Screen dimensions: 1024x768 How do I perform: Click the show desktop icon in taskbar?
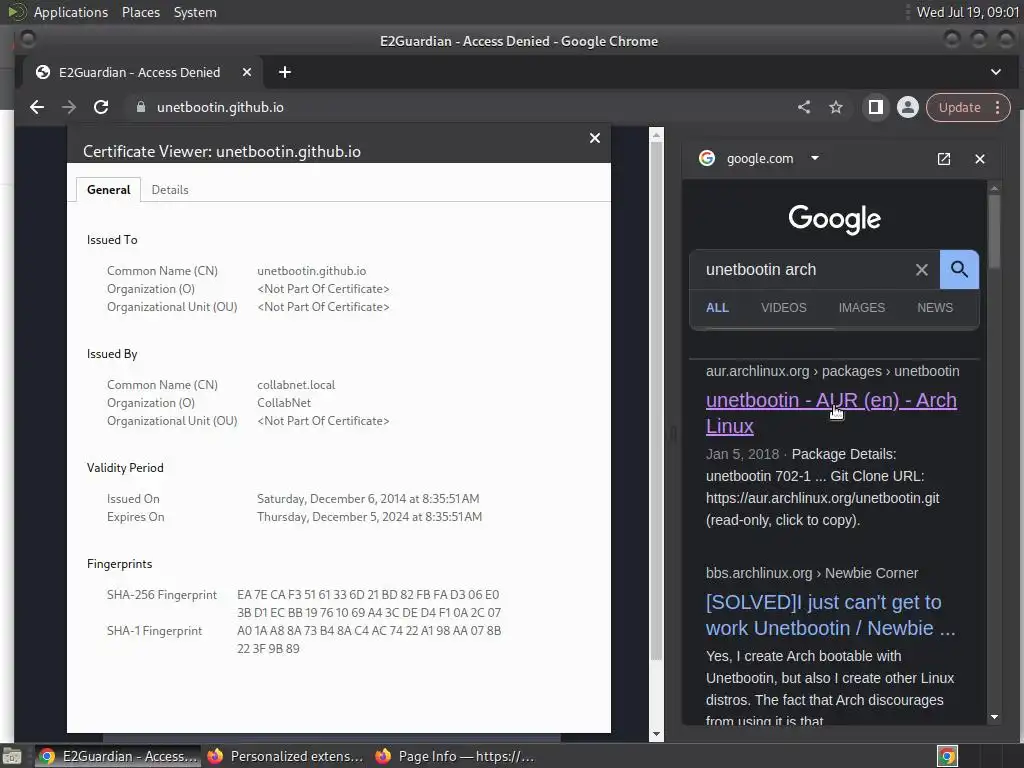point(12,756)
